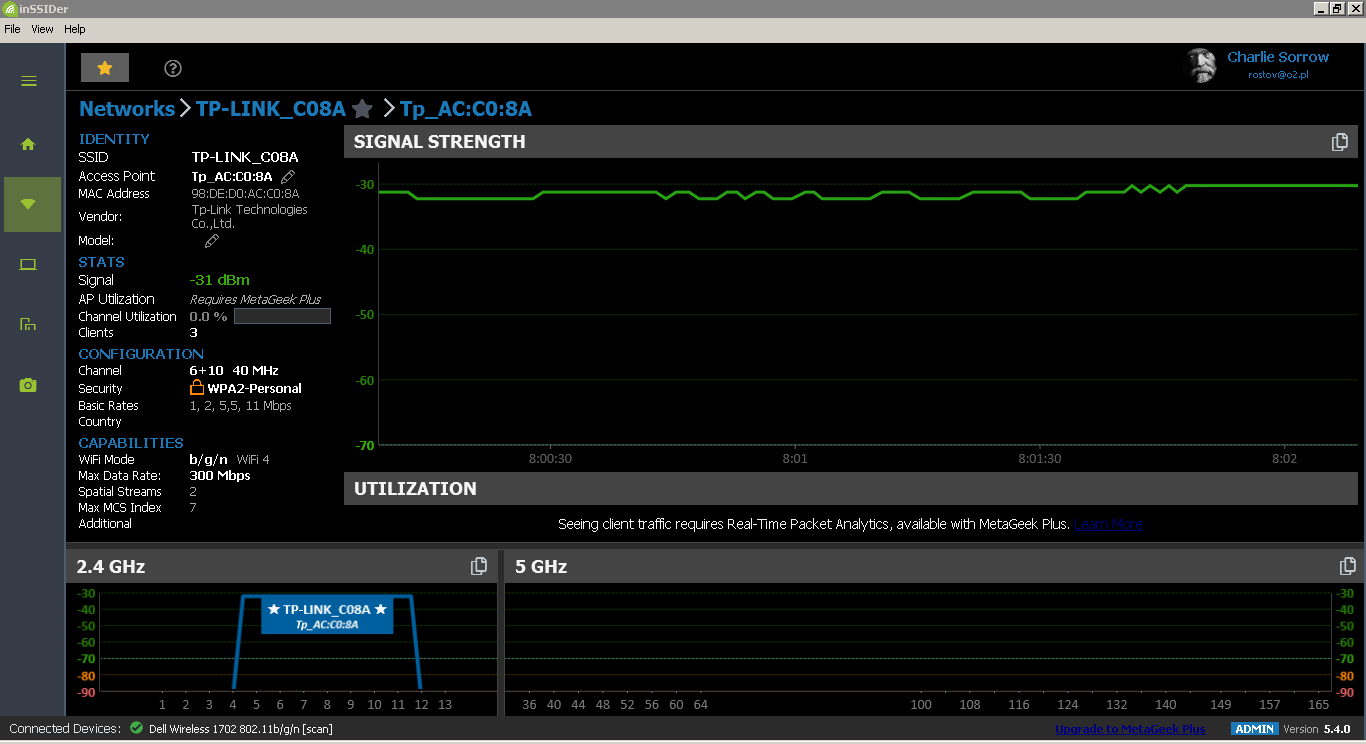This screenshot has width=1366, height=744.
Task: Open the View menu
Action: (x=42, y=29)
